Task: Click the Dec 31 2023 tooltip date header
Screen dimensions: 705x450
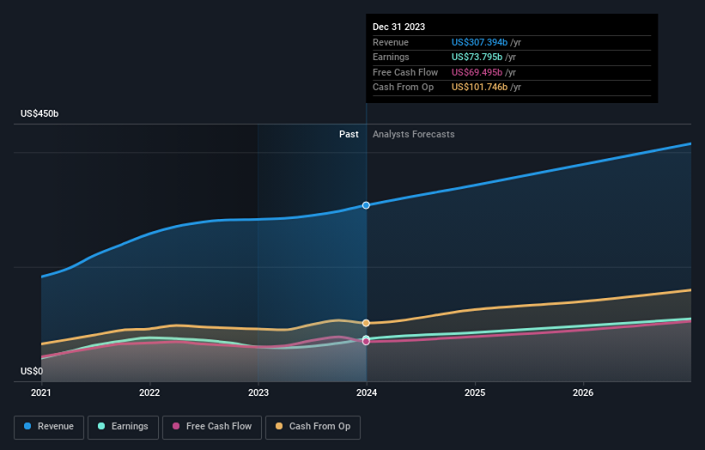Action: (397, 27)
